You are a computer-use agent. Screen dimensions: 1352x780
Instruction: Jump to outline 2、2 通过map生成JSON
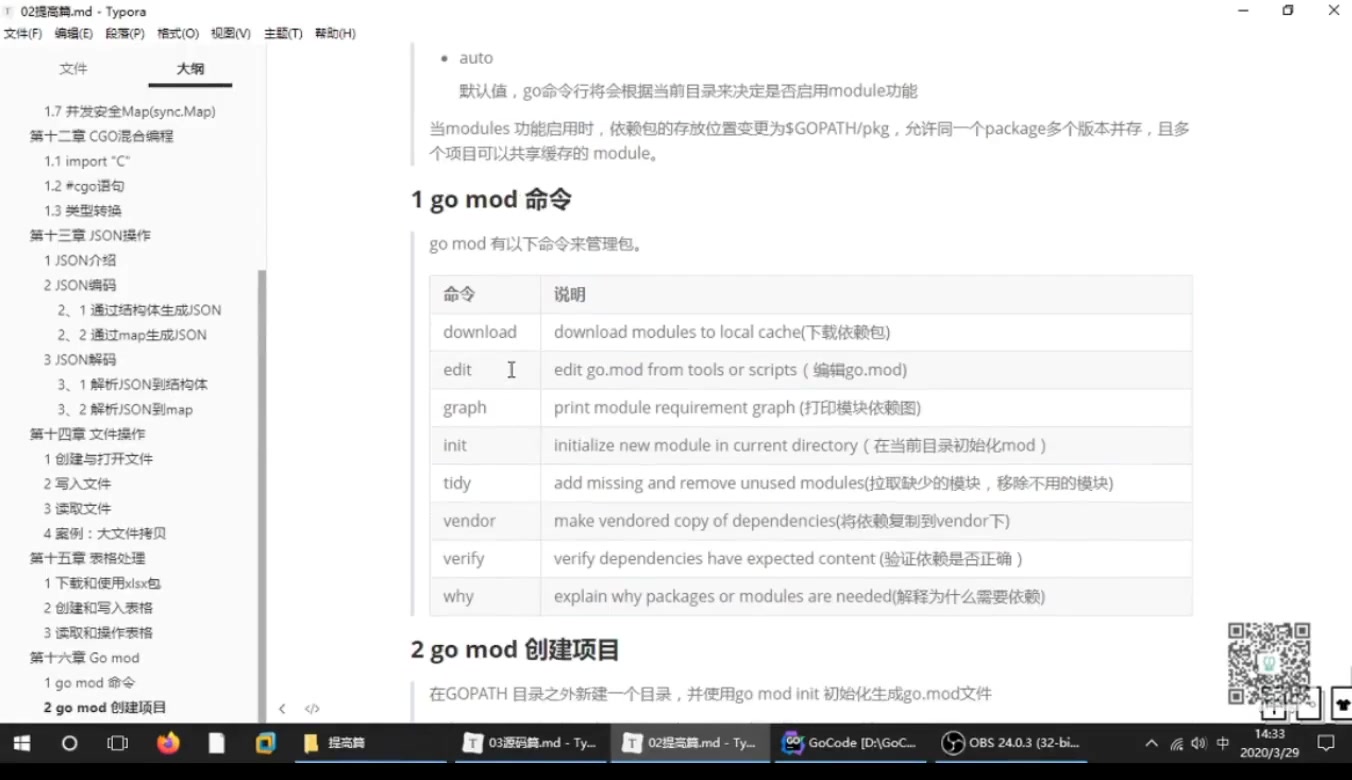click(132, 335)
